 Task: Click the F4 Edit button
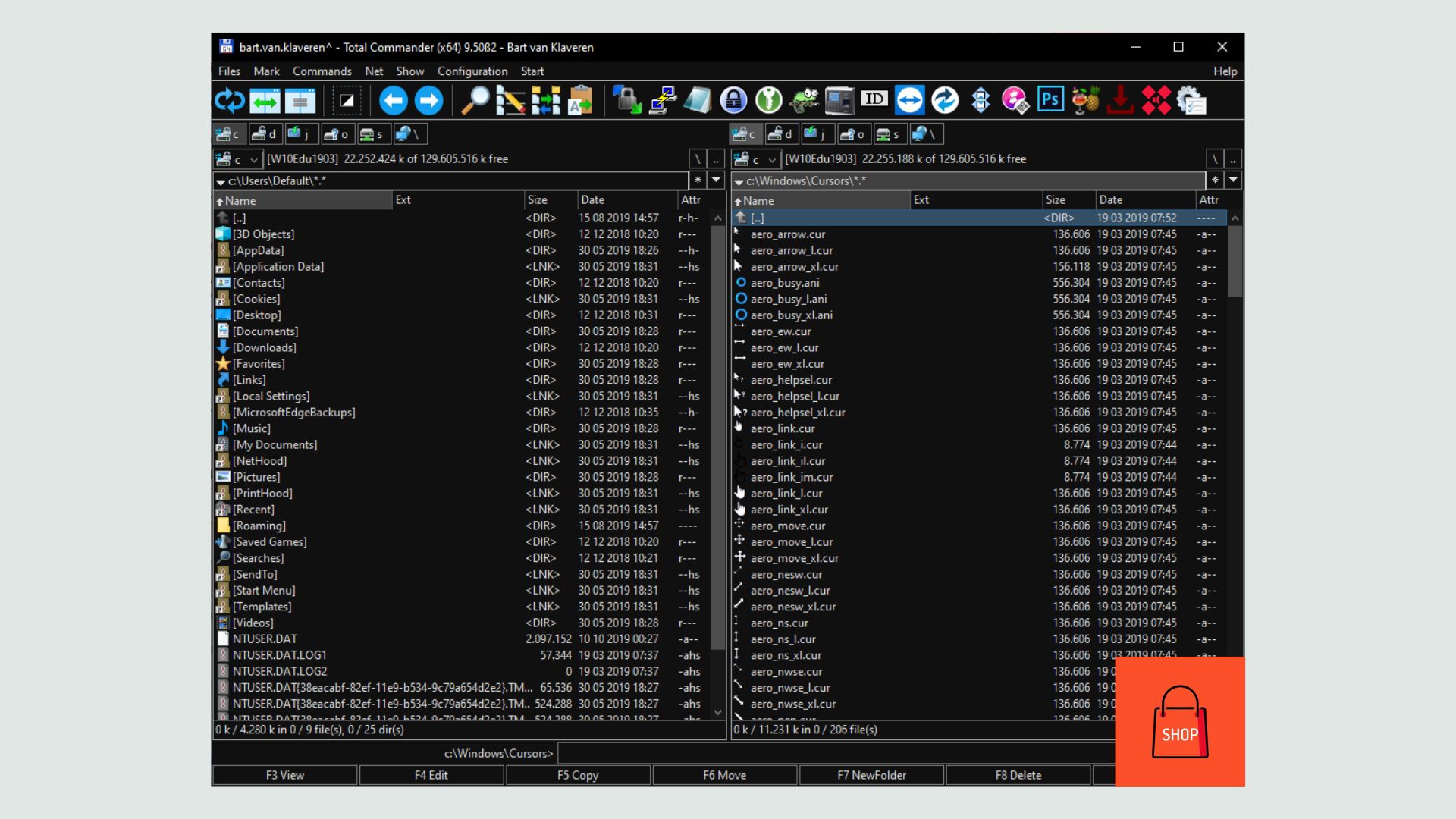[x=431, y=775]
